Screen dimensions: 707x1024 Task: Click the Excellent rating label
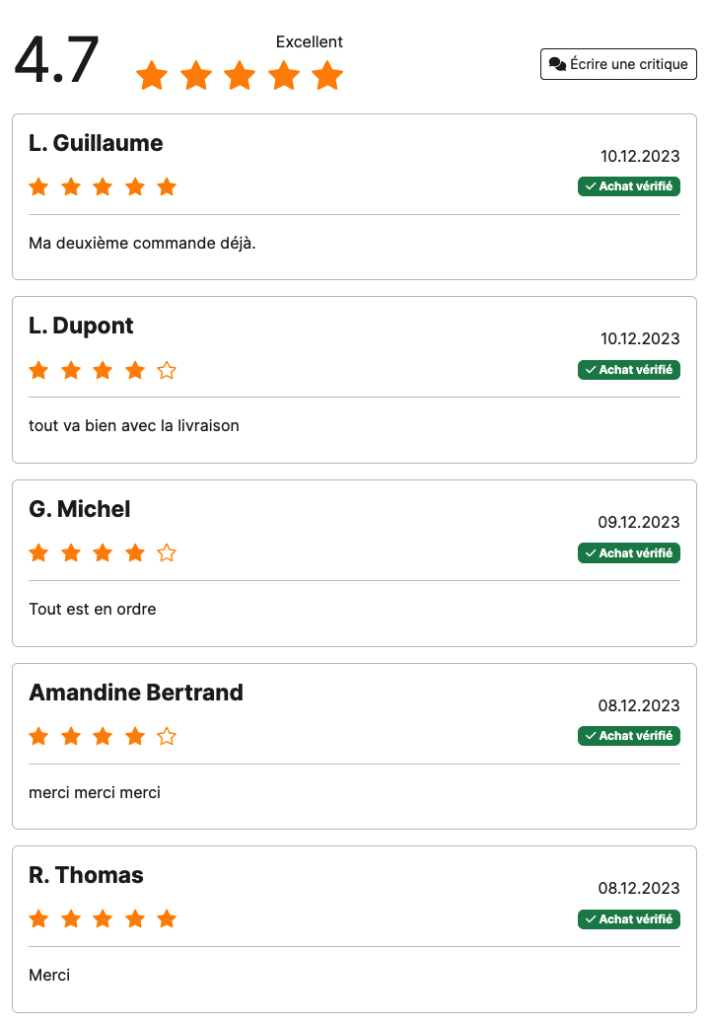[x=309, y=42]
